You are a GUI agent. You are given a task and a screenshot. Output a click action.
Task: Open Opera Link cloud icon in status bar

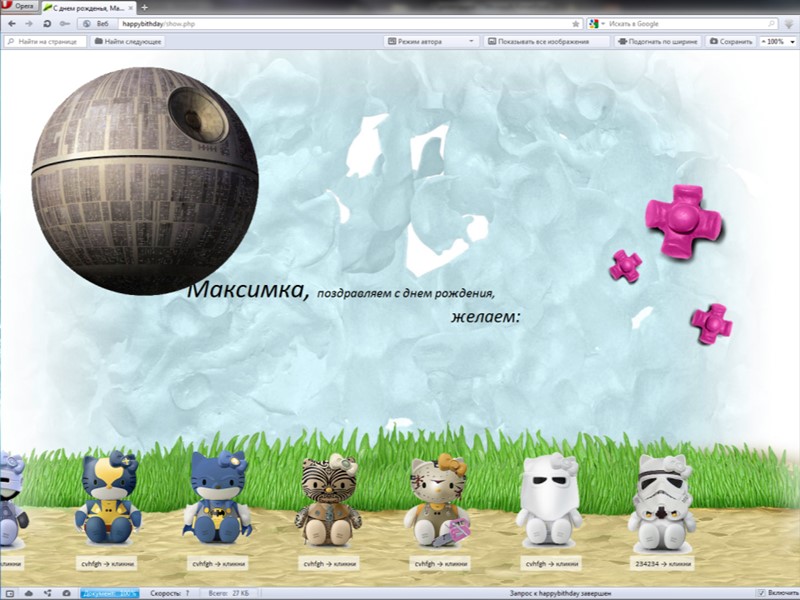(x=29, y=593)
